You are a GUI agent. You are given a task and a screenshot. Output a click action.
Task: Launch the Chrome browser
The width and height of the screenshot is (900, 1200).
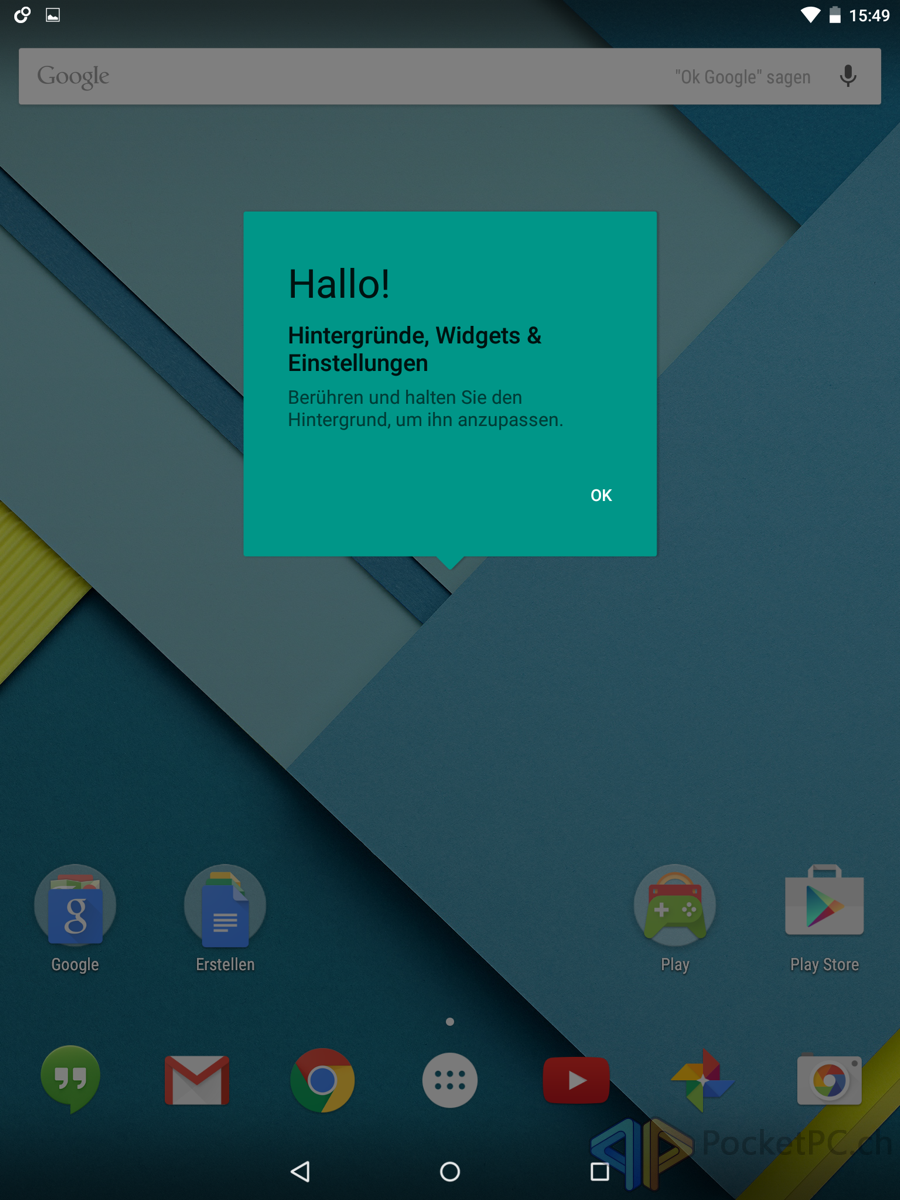pos(322,1081)
